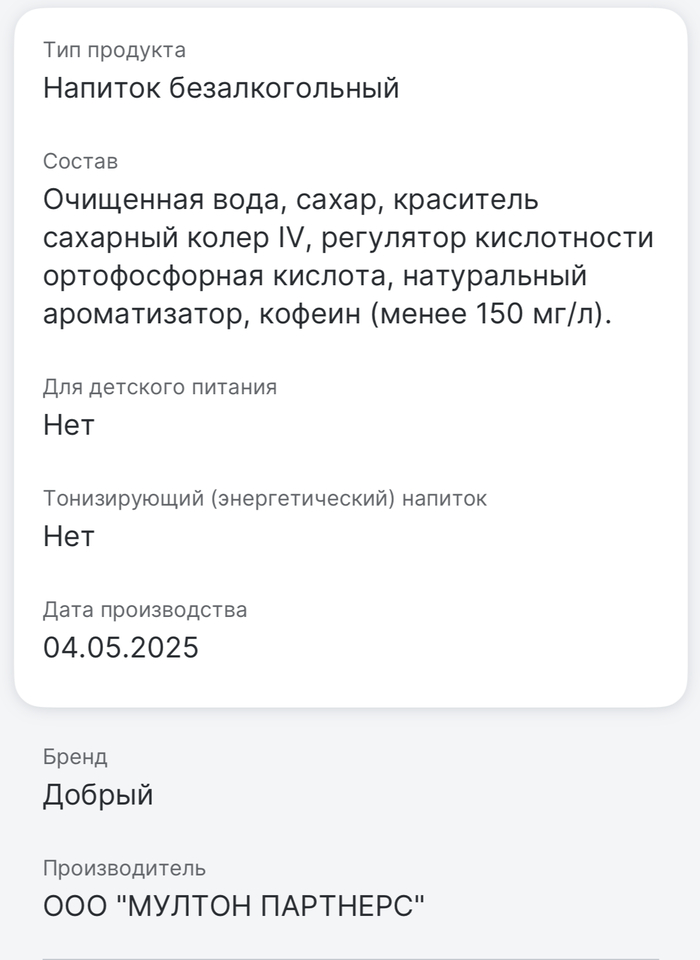Viewport: 700px width, 960px height.
Task: Click the "Состав" section label
Action: point(80,161)
